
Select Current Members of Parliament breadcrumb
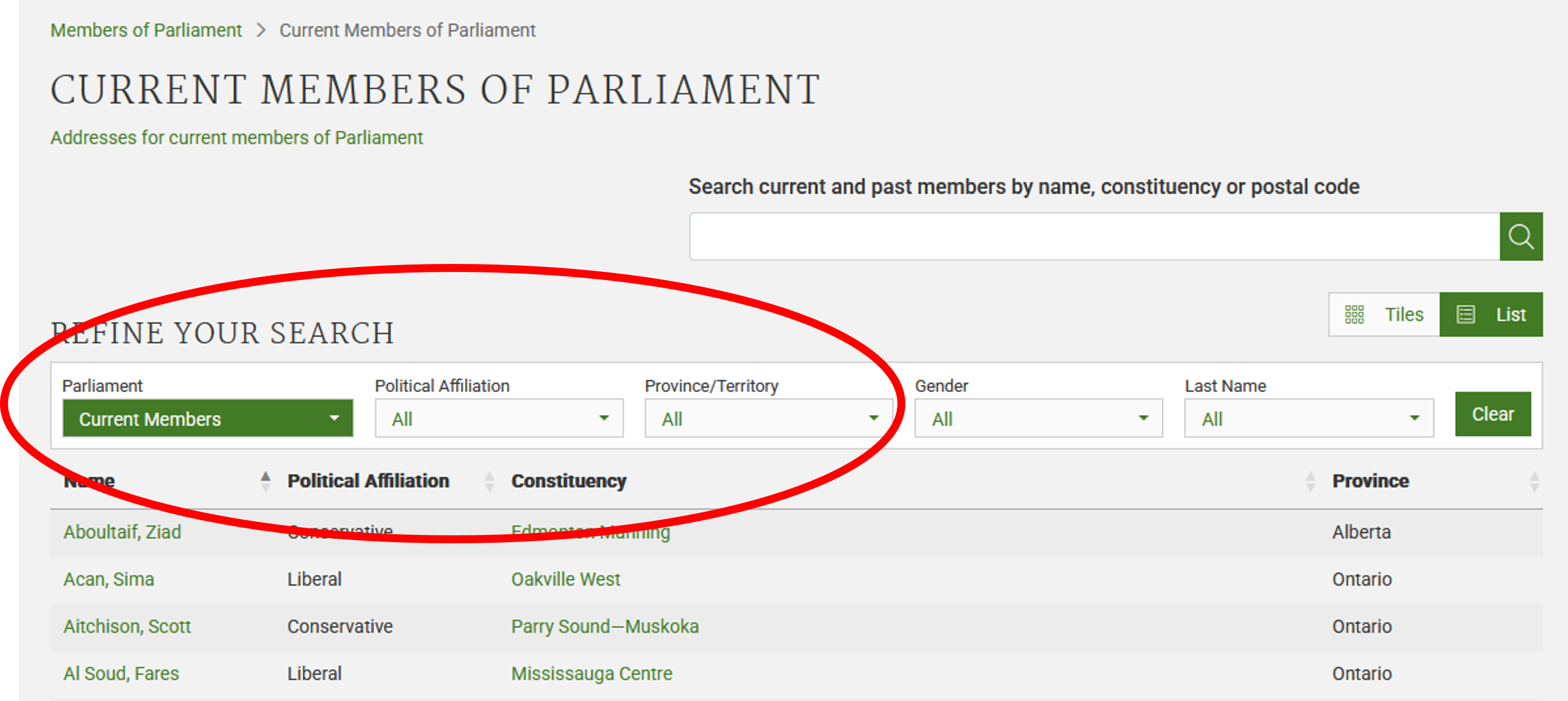[x=406, y=30]
